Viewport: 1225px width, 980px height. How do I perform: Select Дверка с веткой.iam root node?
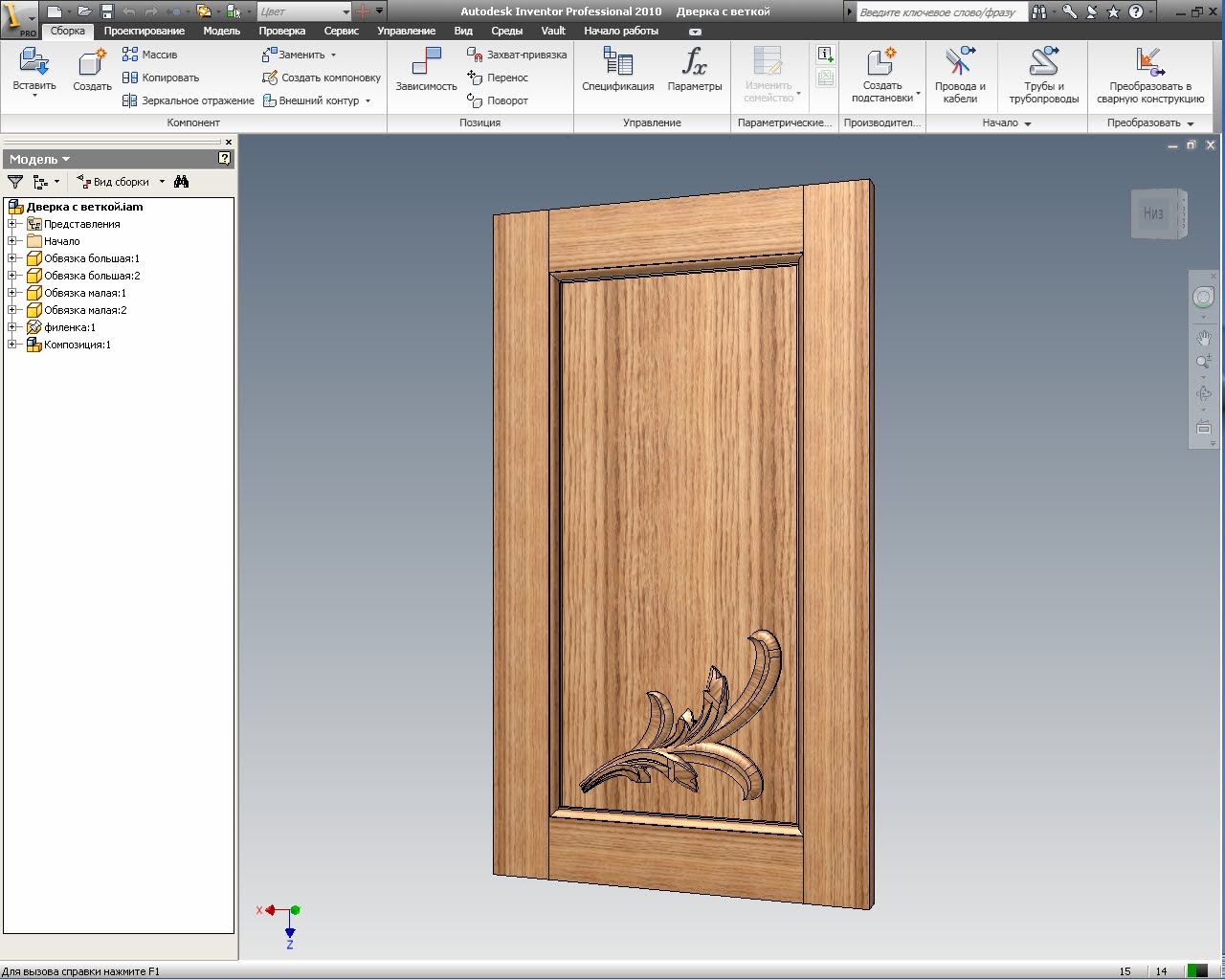pos(85,207)
